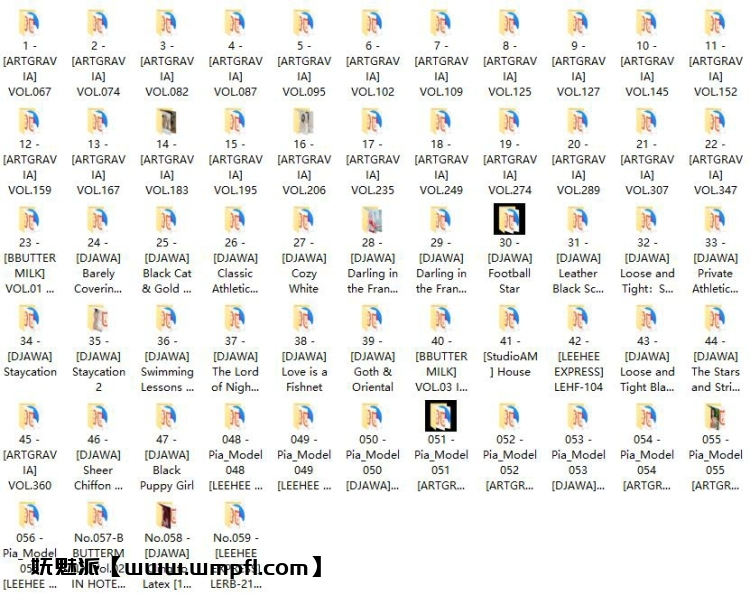Screen dimensions: 750x605
Task: Select label '21 - [ARTGRAVIA] VOL.307'
Action: click(647, 167)
